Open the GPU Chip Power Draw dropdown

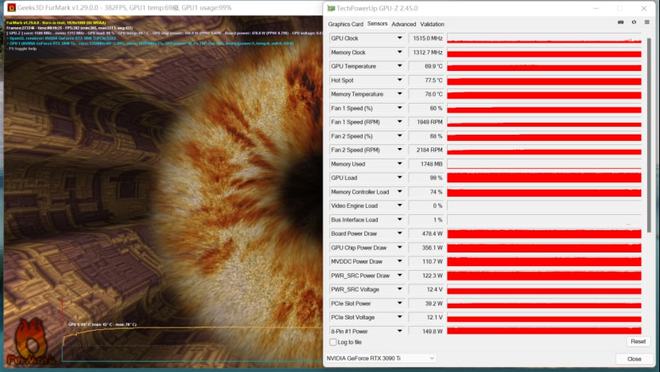tap(399, 247)
